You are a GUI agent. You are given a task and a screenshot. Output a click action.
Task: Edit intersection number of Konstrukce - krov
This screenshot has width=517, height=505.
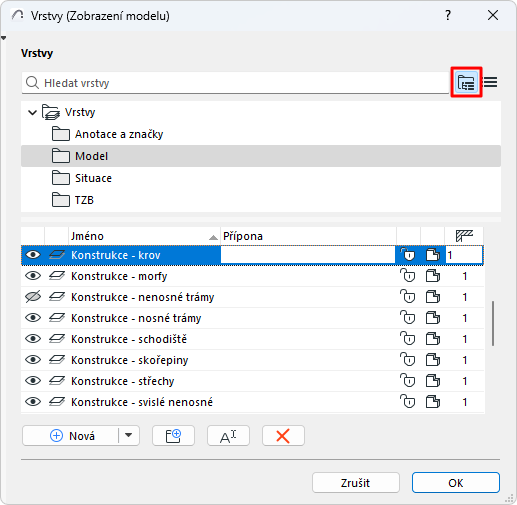click(464, 255)
